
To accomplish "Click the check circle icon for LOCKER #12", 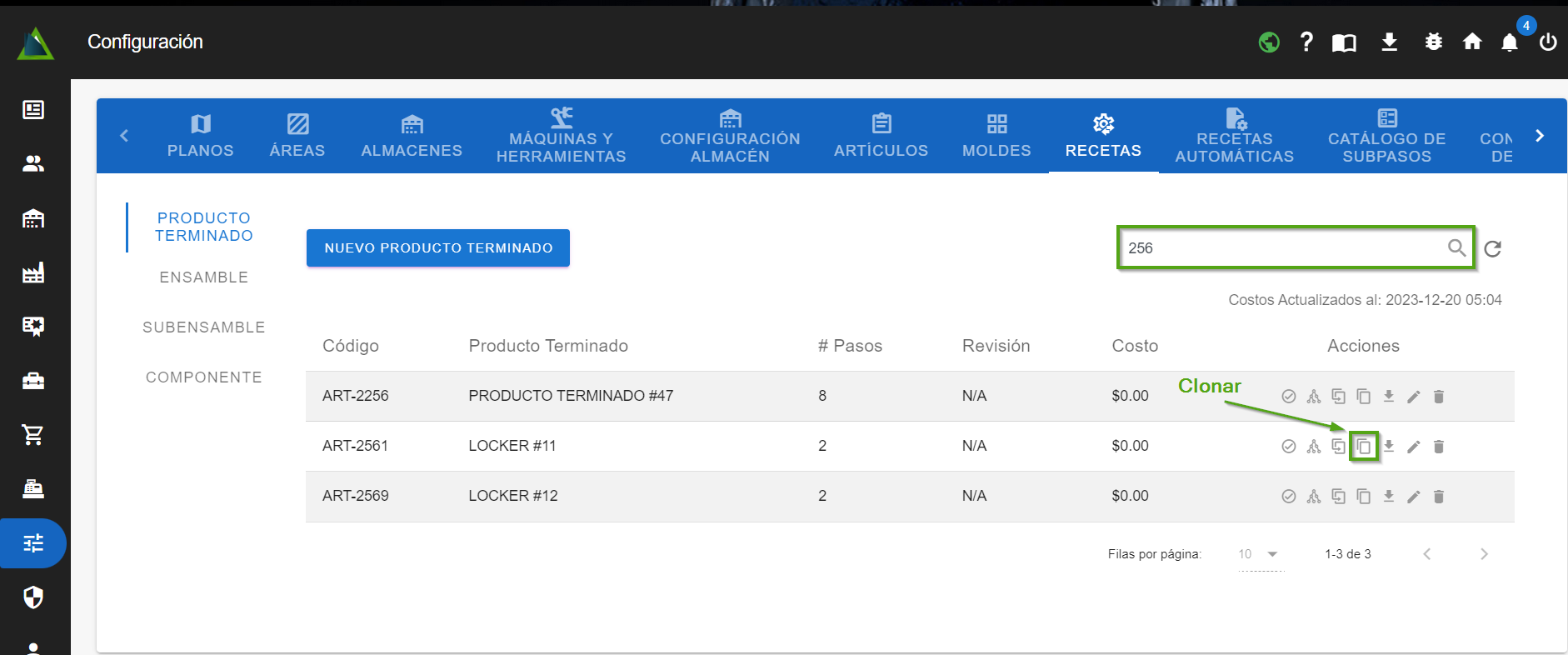I will point(1288,497).
